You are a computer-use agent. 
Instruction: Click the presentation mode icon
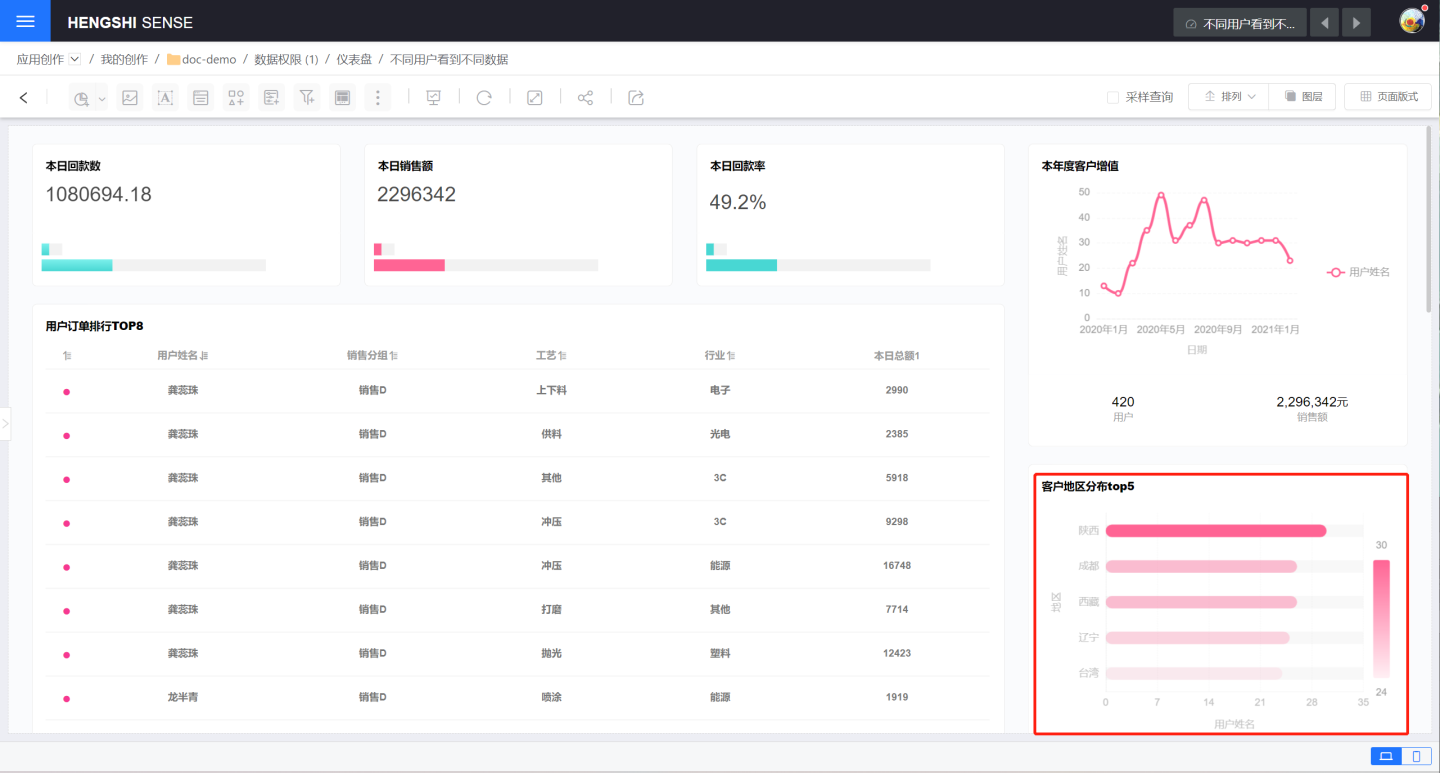433,97
